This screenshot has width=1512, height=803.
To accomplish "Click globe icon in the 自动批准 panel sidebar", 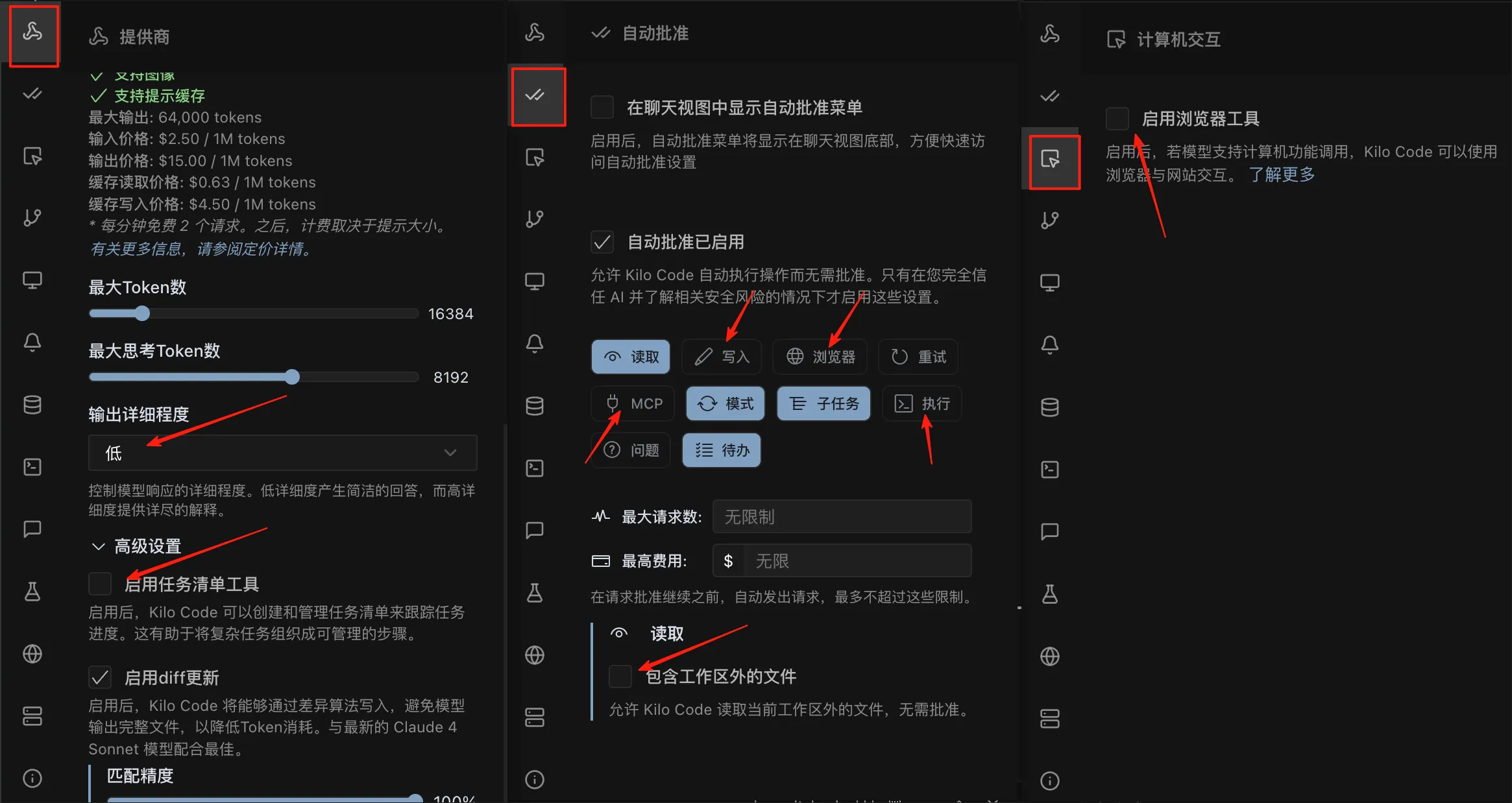I will click(535, 655).
